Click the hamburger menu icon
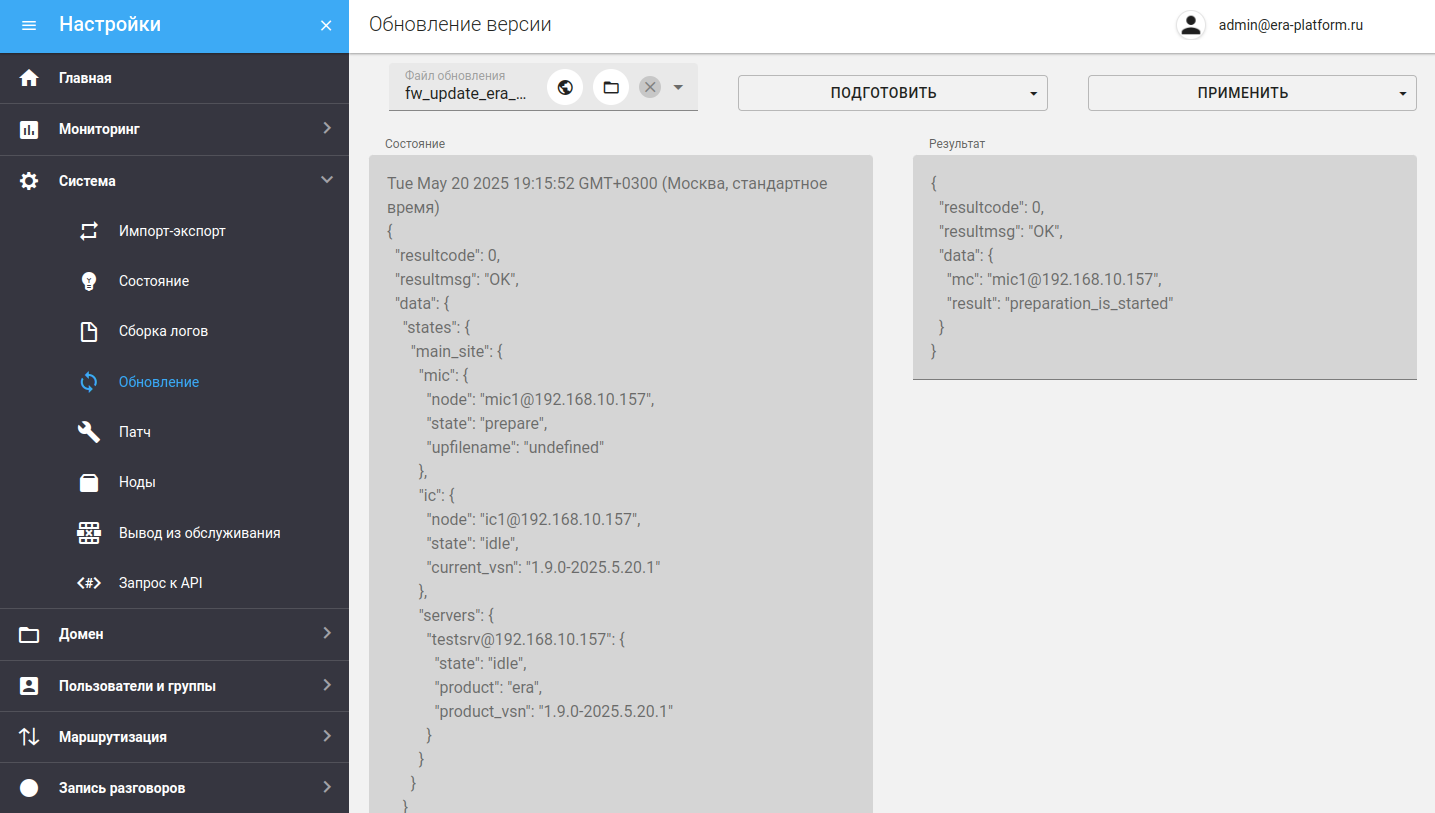Image resolution: width=1435 pixels, height=813 pixels. pos(29,25)
